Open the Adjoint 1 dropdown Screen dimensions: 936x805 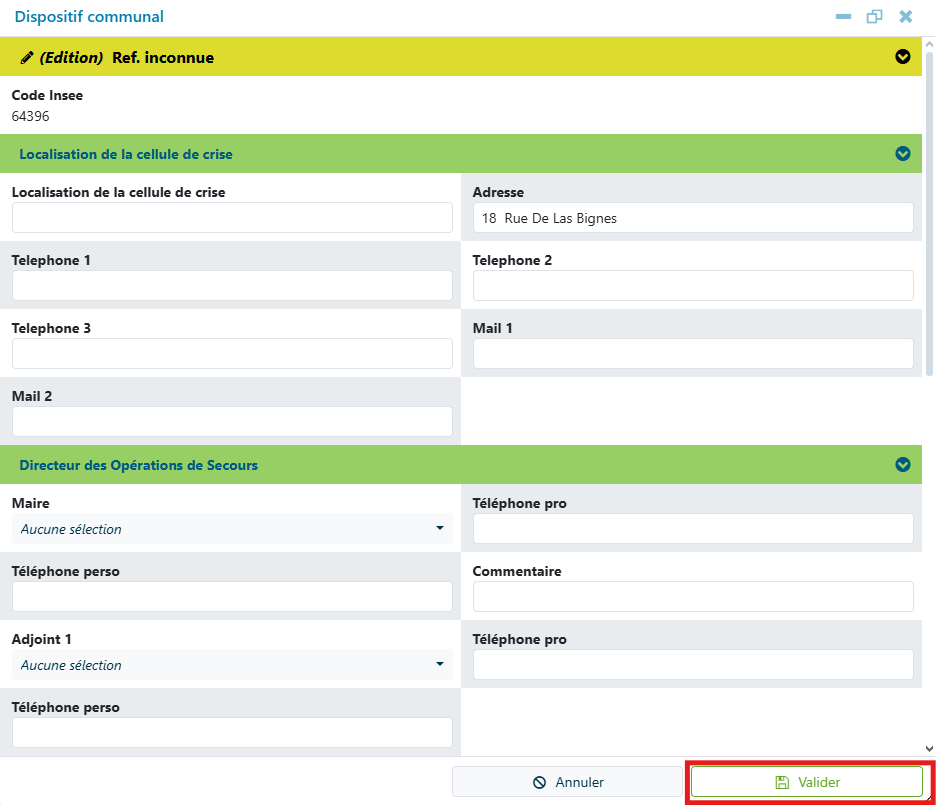point(232,665)
